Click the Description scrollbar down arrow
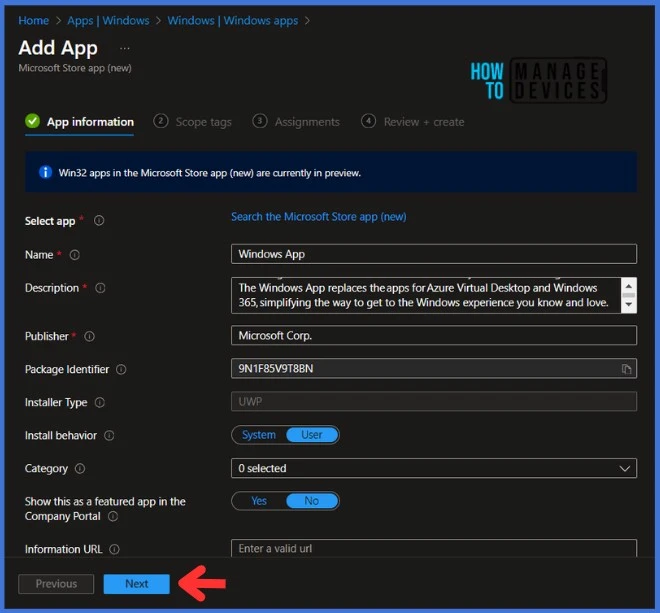This screenshot has height=613, width=660. click(628, 304)
